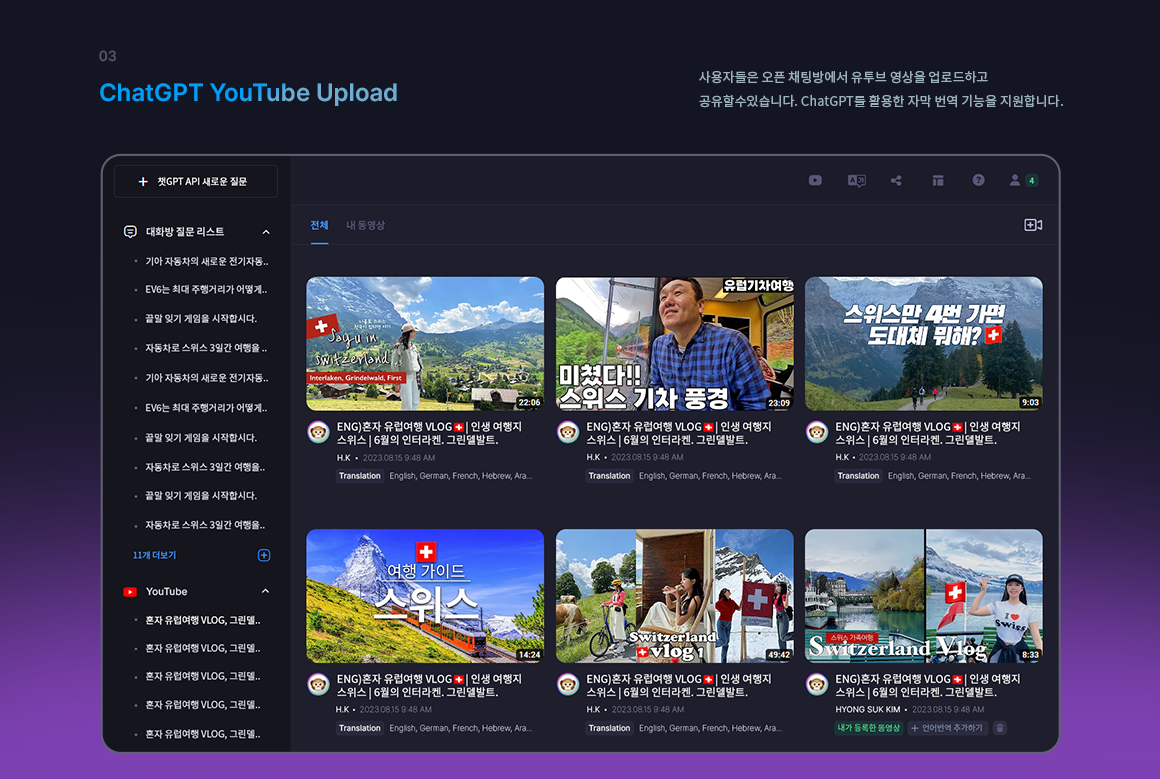Click the video title under the 22:06 thumbnail

(429, 433)
